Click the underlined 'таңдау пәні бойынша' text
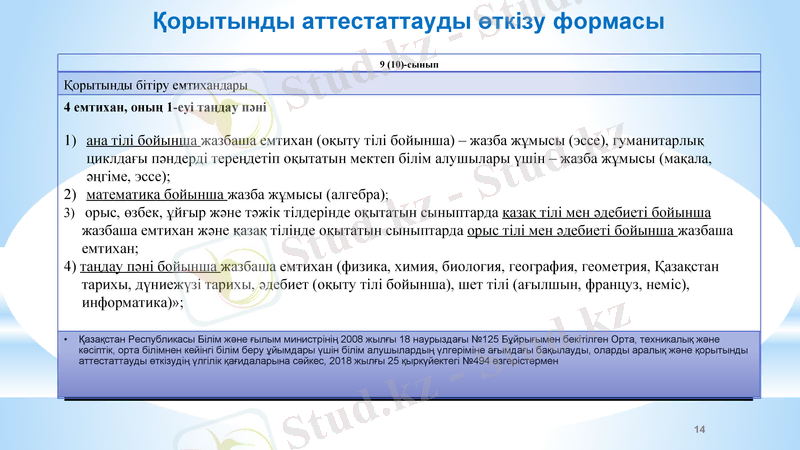The height and width of the screenshot is (450, 800). (x=149, y=266)
